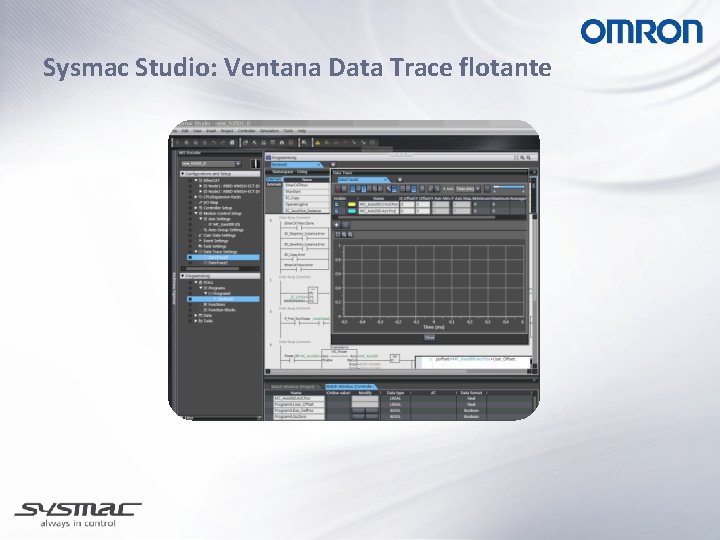This screenshot has height=540, width=720.
Task: Open the Help menu
Action: point(302,131)
